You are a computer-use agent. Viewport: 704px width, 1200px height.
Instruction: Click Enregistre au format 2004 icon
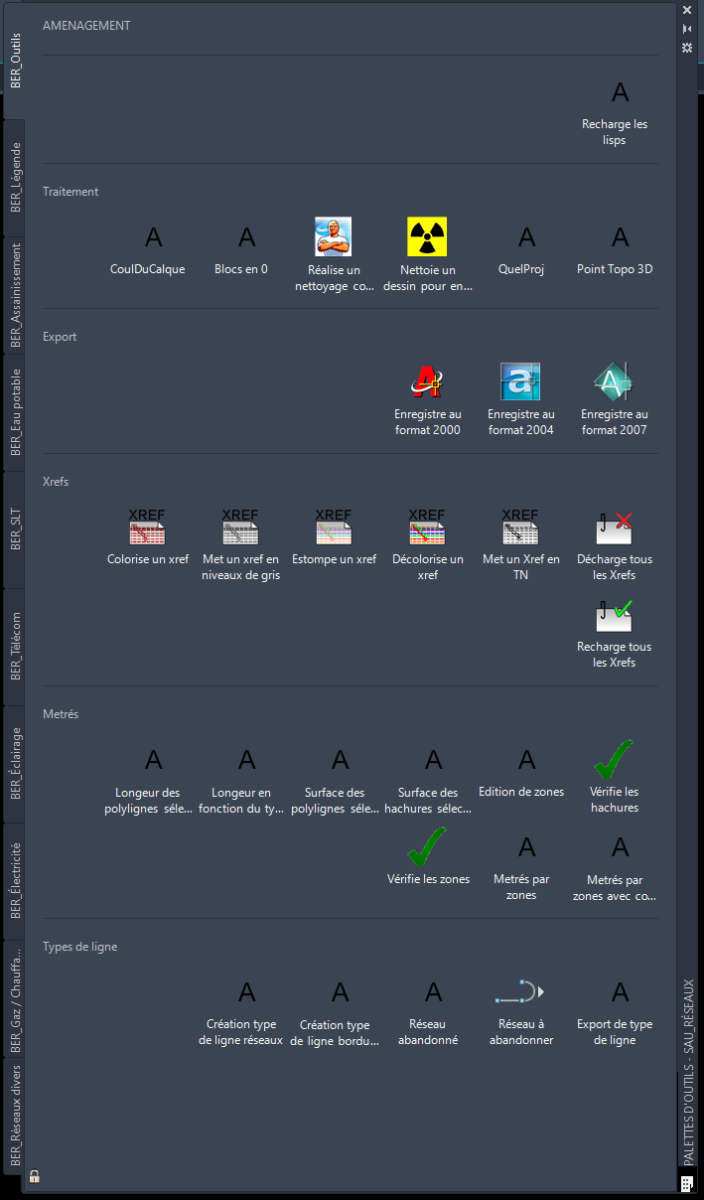pyautogui.click(x=521, y=382)
